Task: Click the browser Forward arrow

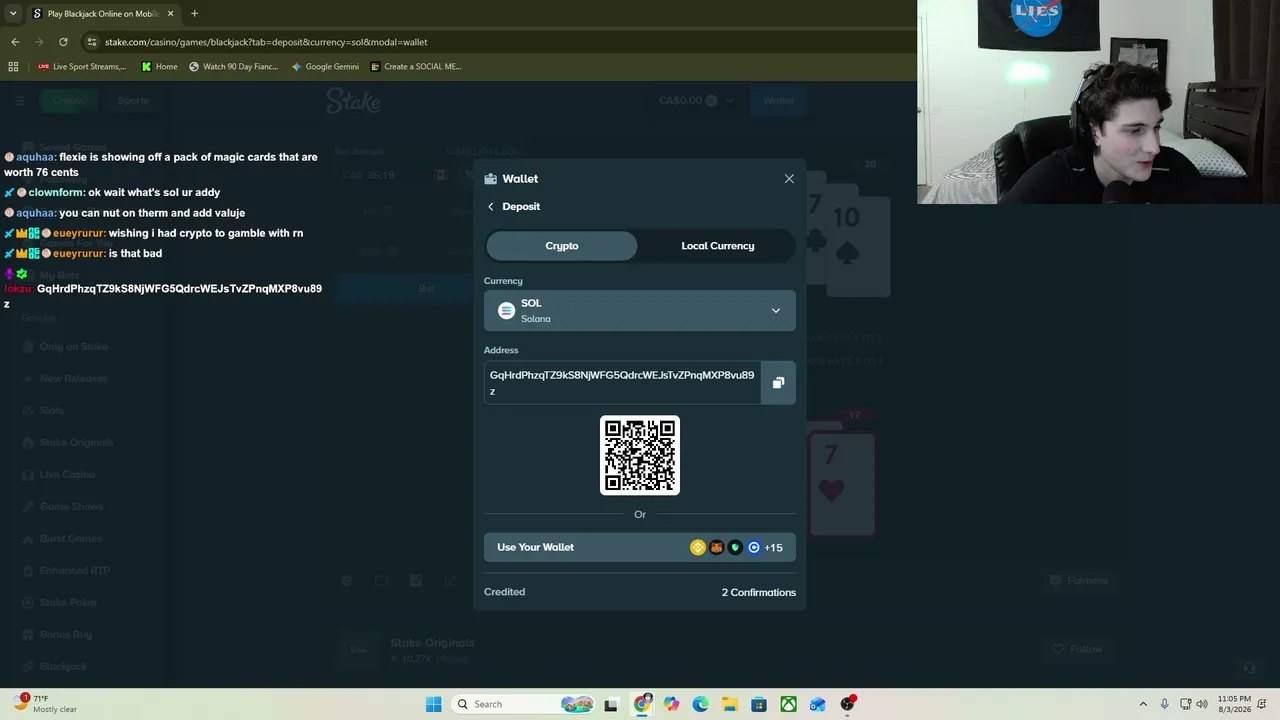Action: click(x=39, y=42)
